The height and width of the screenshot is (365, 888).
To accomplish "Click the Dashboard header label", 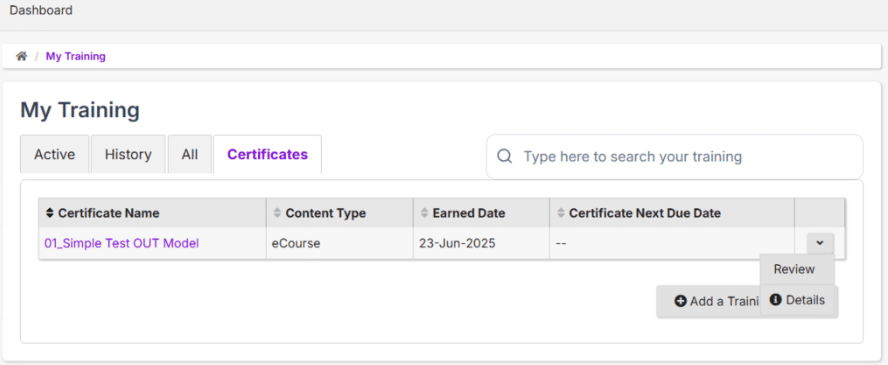I will (x=41, y=10).
